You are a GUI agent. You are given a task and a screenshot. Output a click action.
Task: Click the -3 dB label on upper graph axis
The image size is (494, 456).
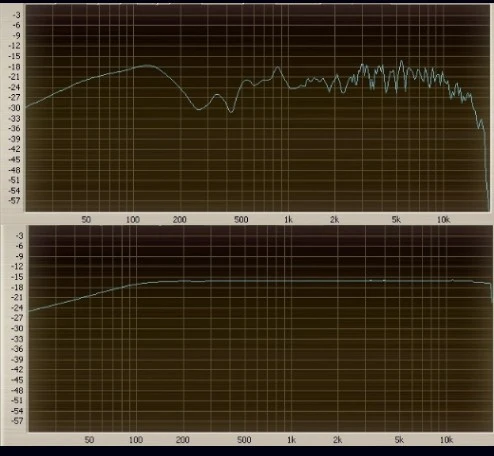(17, 15)
